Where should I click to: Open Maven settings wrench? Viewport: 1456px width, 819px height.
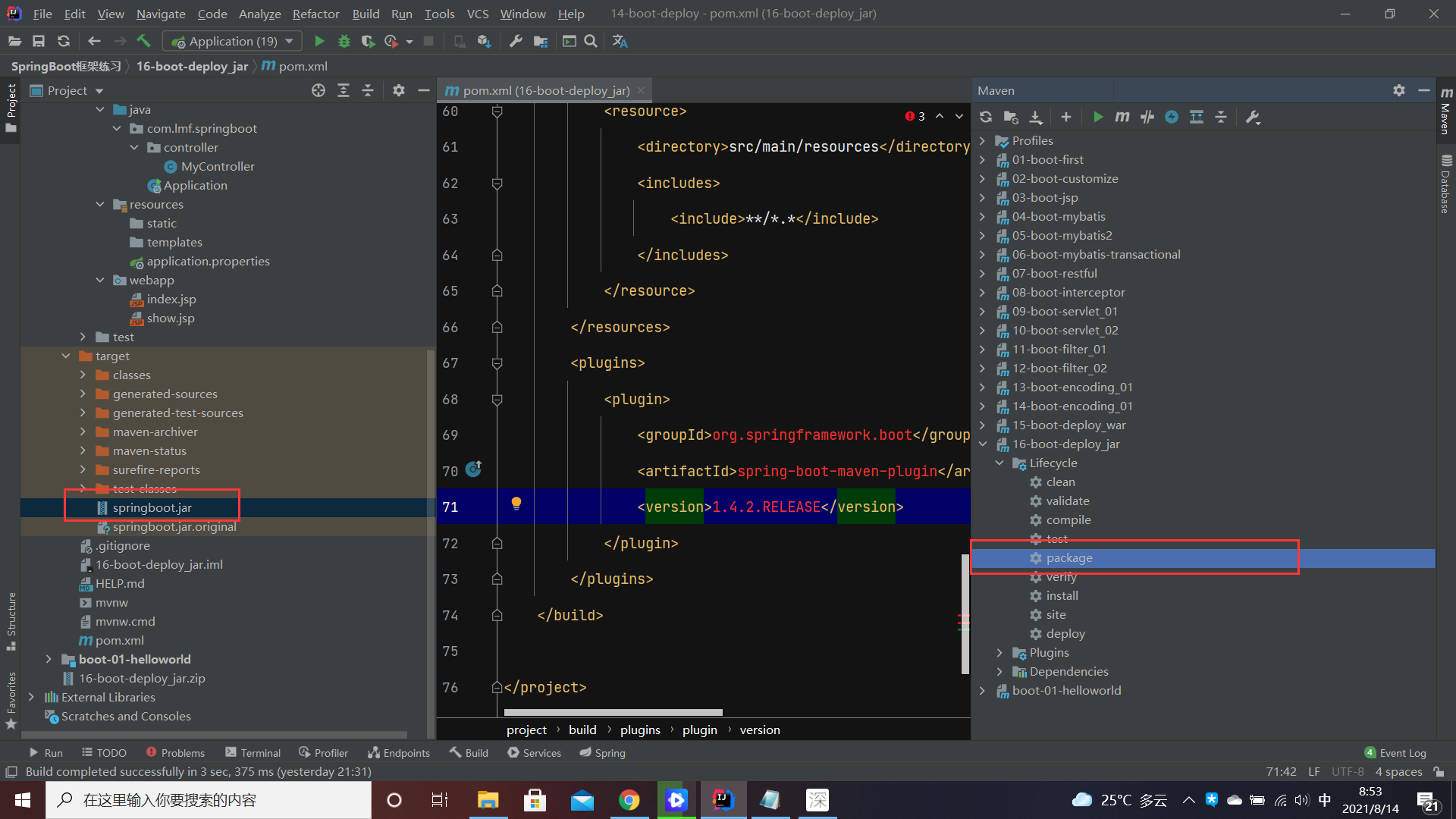(x=1253, y=117)
